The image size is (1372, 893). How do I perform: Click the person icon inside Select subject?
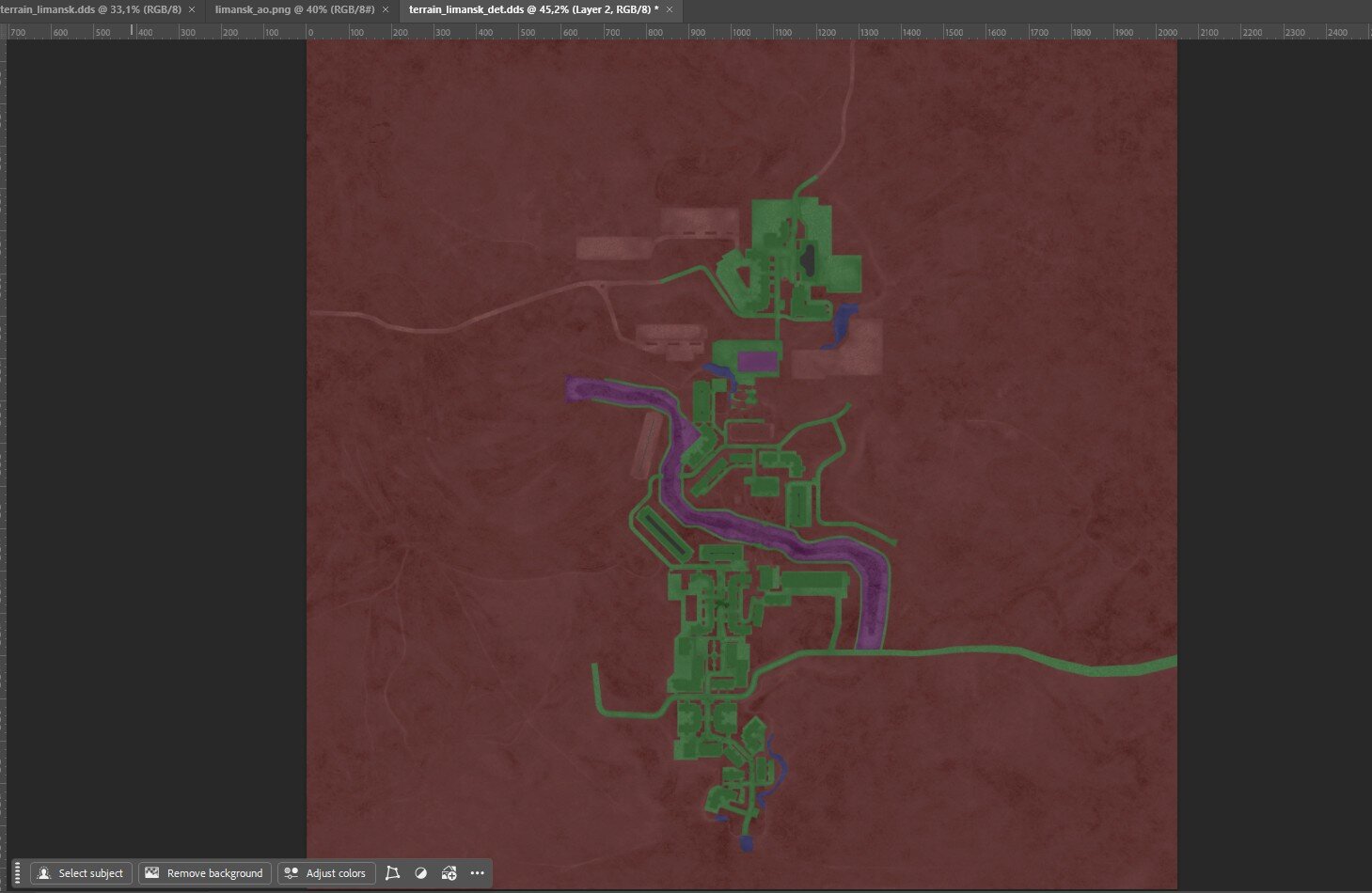[44, 873]
